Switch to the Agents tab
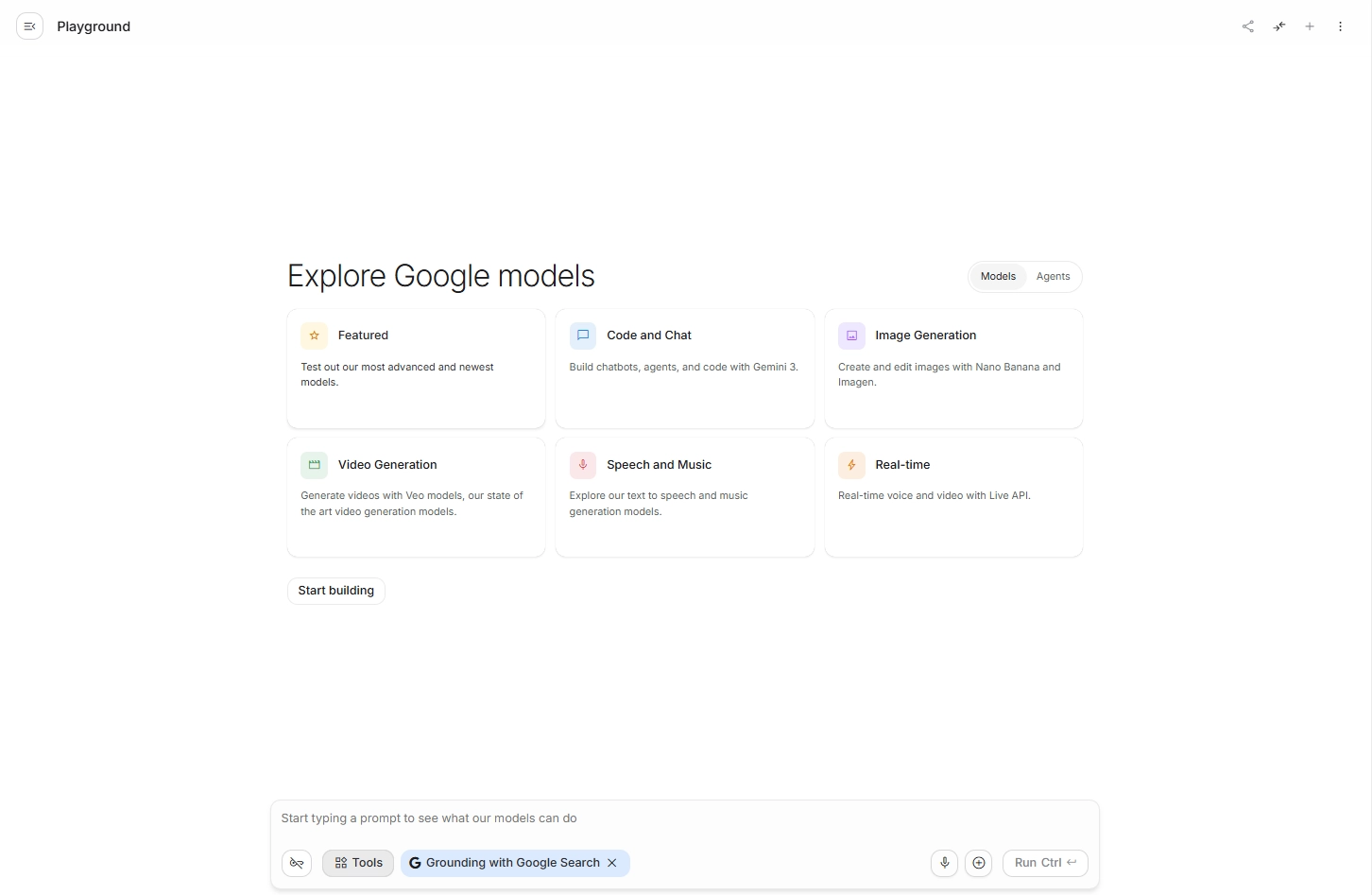This screenshot has width=1372, height=895. coord(1053,277)
